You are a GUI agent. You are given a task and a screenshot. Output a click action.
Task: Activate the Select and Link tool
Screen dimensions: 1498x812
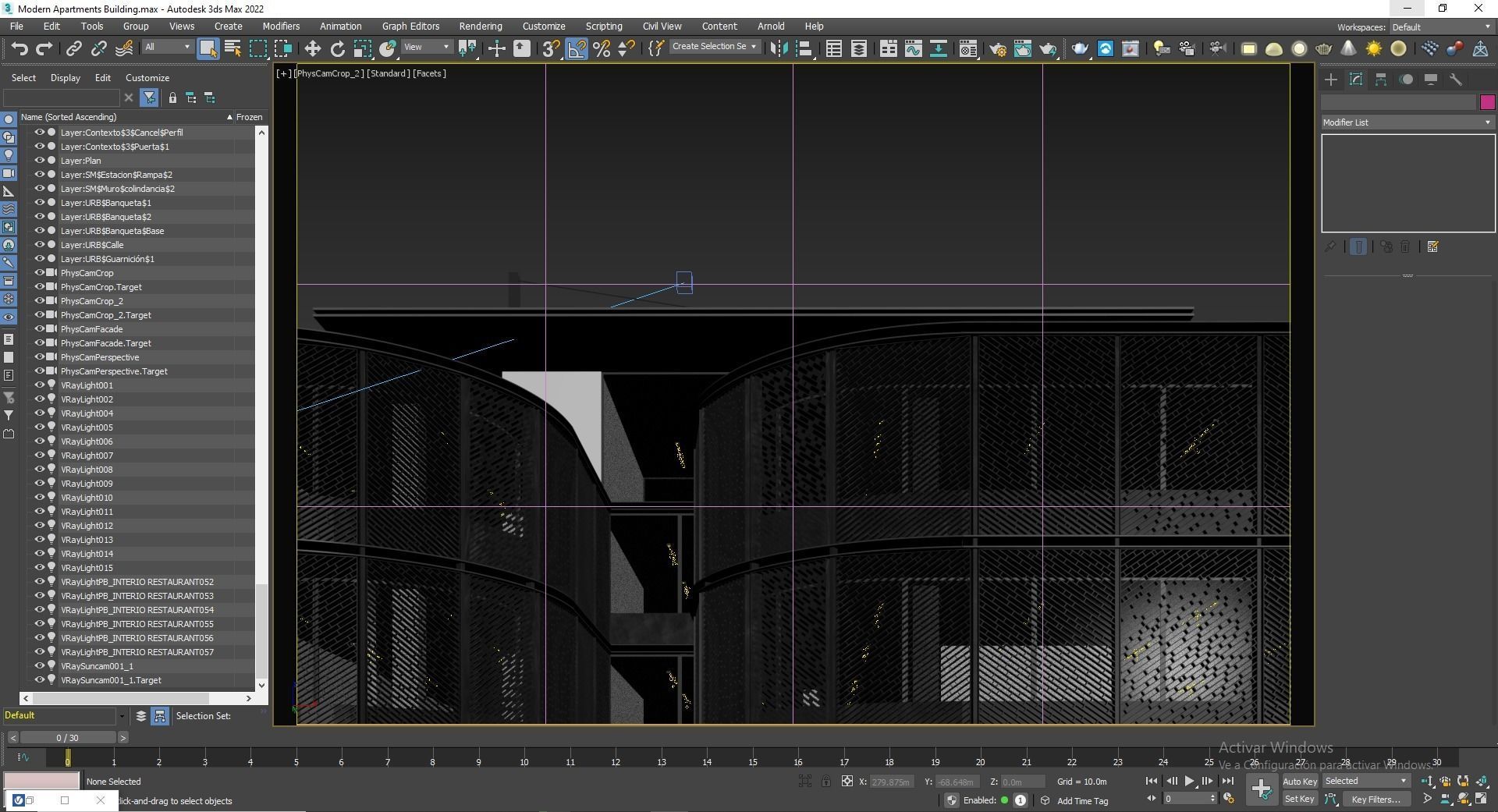tap(73, 48)
